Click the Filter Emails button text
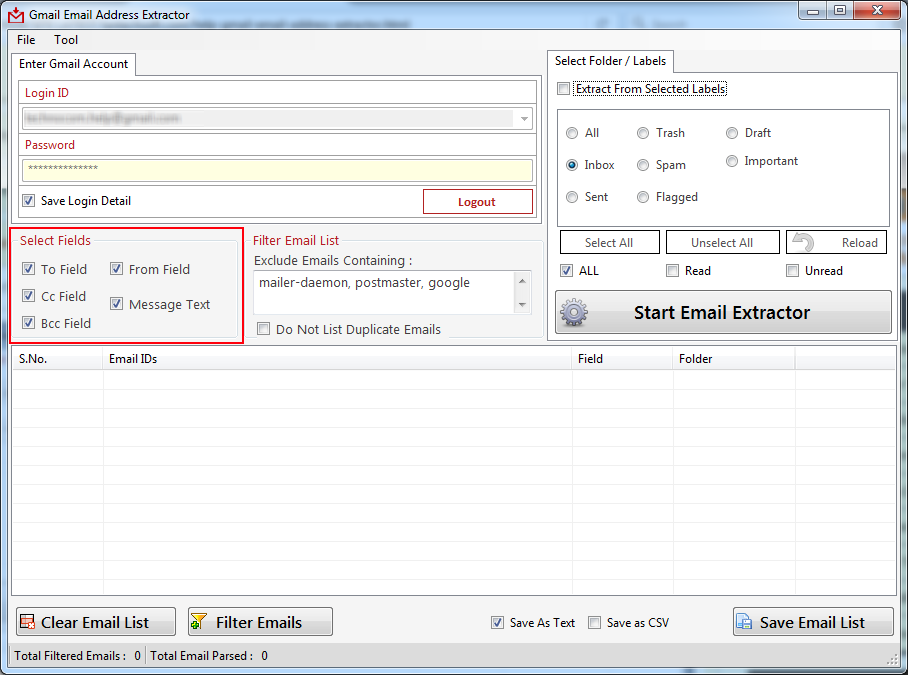908x675 pixels. point(259,622)
